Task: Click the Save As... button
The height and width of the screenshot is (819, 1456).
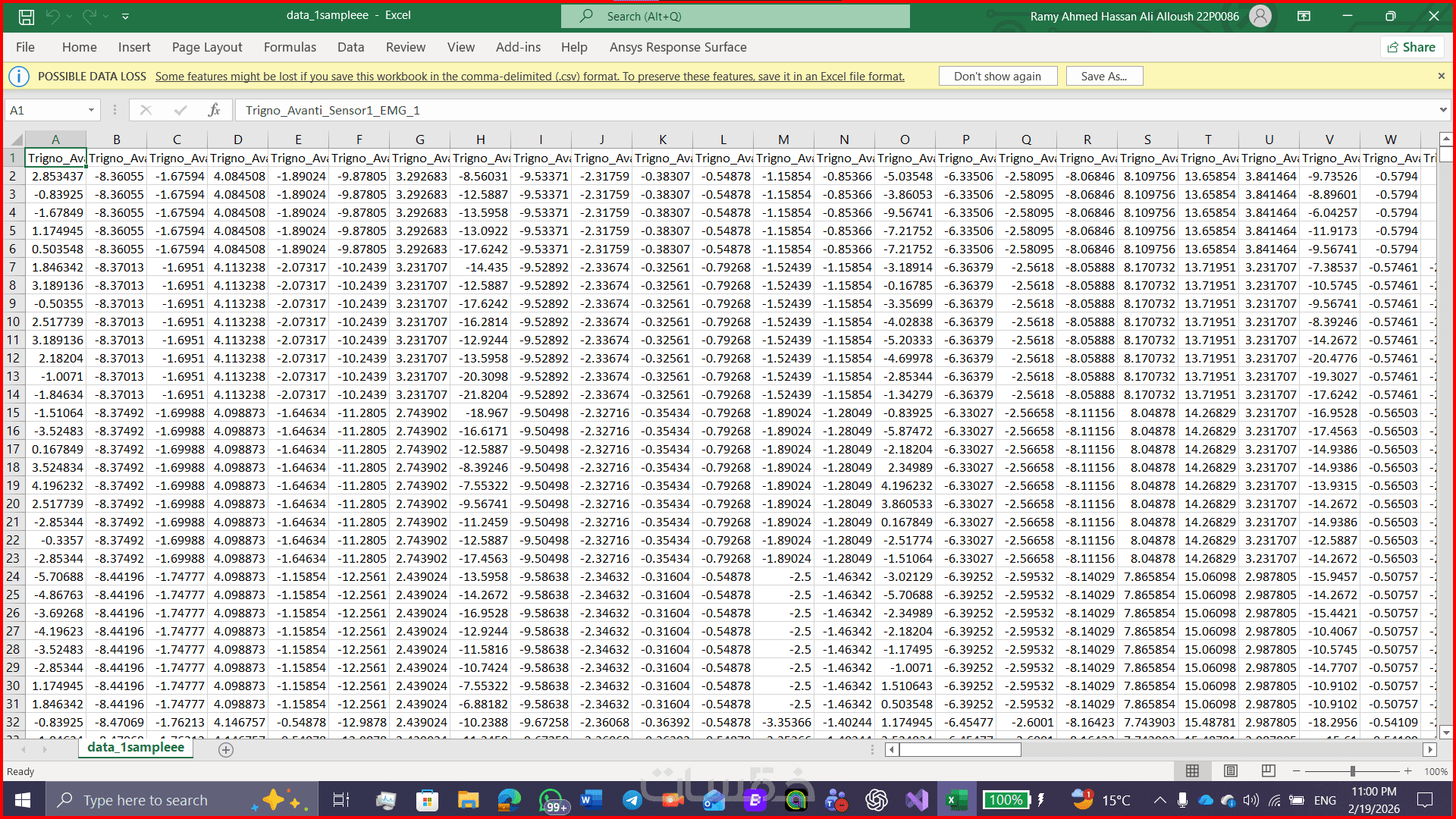Action: 1103,76
